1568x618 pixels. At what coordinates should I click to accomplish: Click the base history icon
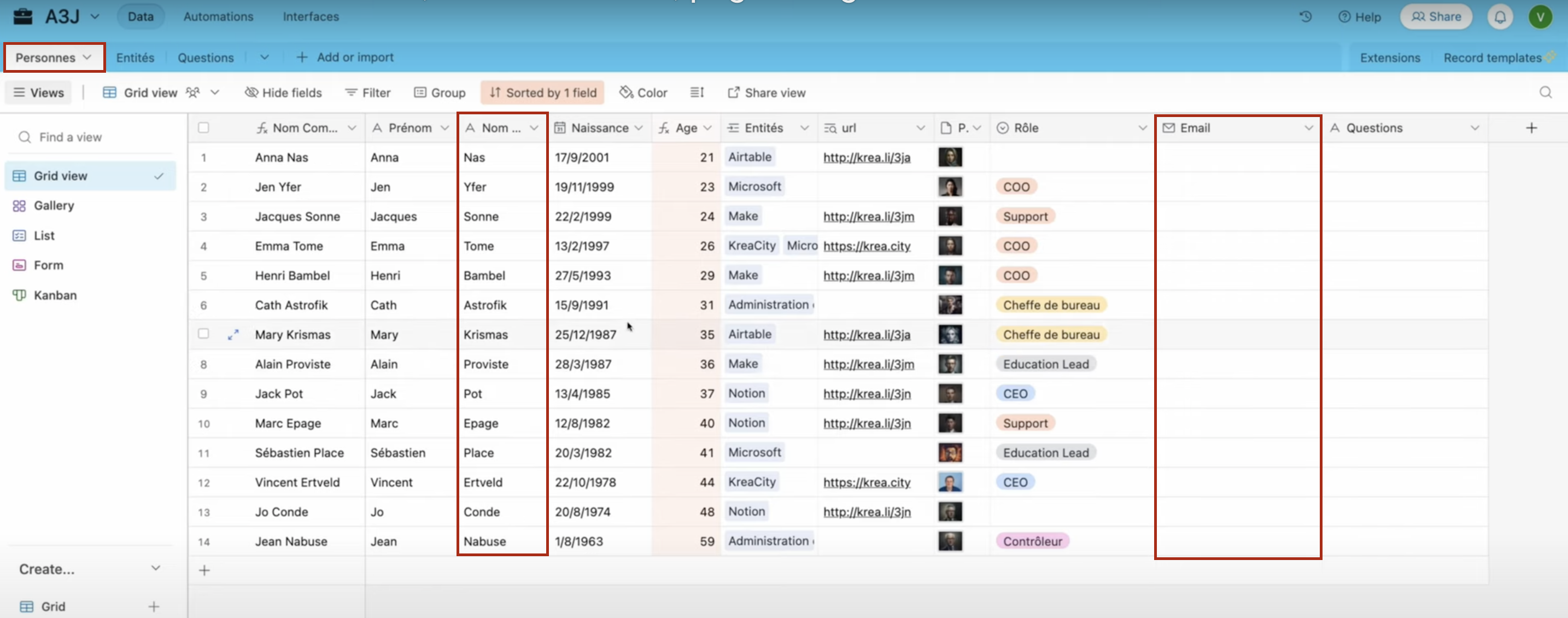pos(1305,16)
